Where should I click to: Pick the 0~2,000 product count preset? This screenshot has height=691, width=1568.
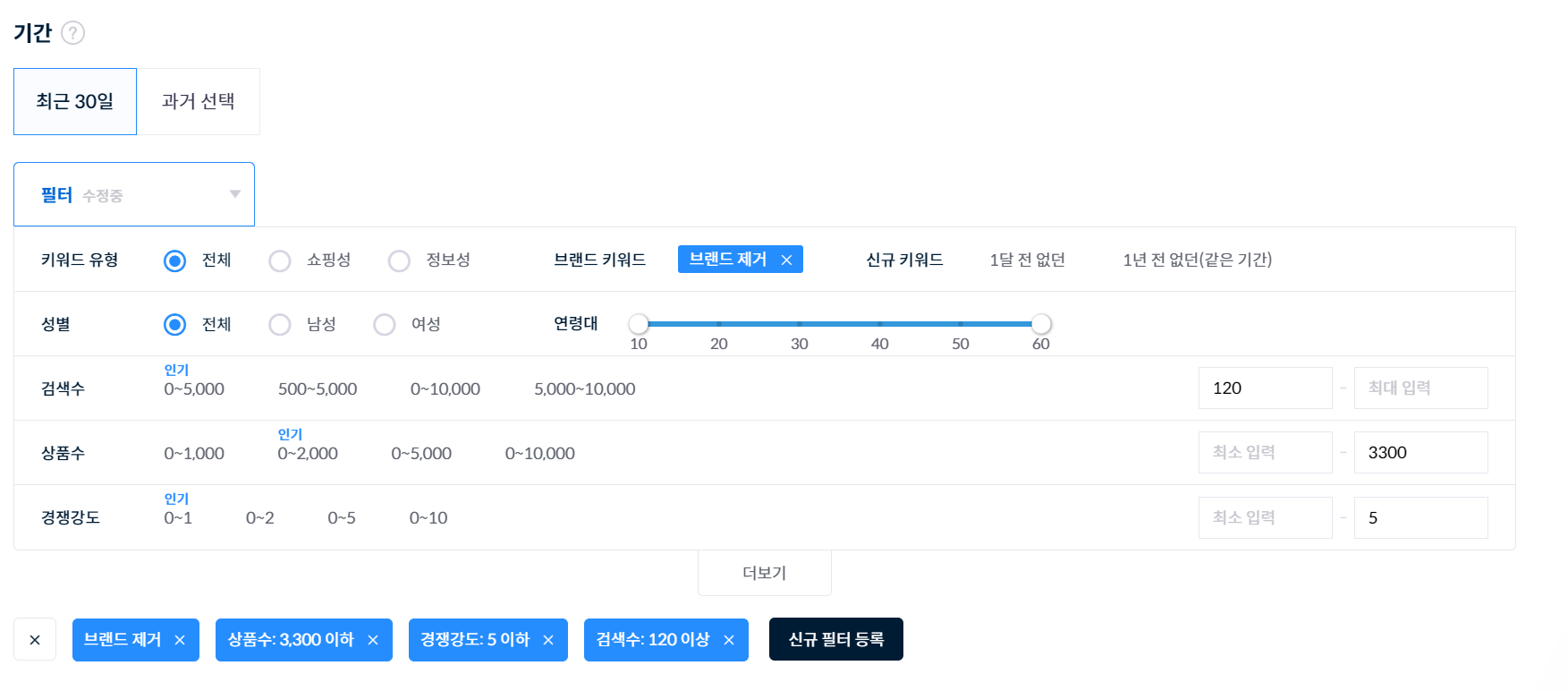pos(308,453)
